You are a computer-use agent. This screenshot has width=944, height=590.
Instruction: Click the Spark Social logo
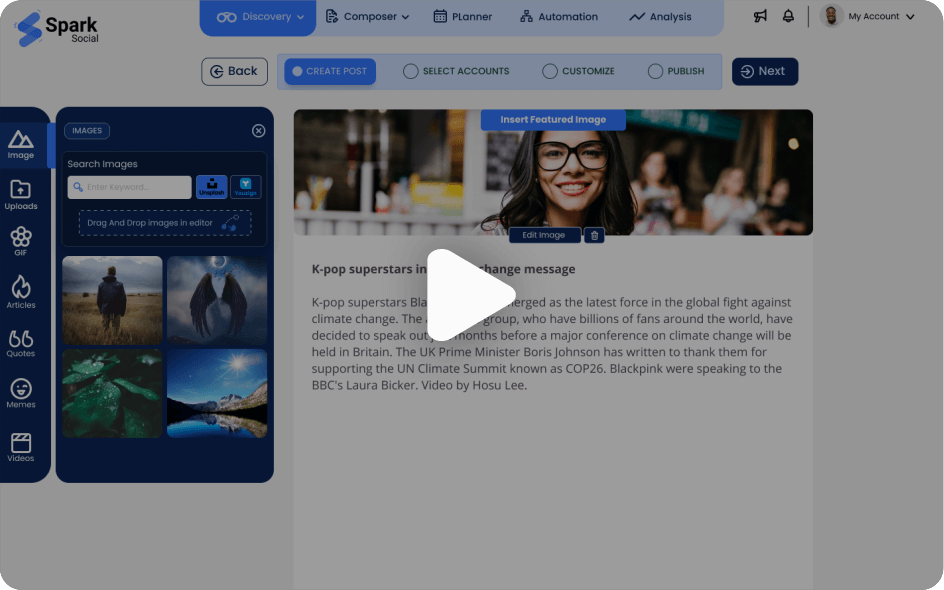coord(57,29)
